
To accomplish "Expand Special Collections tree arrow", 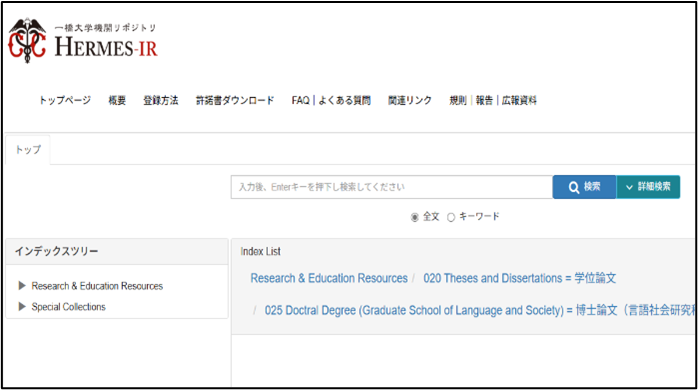I will click(22, 306).
